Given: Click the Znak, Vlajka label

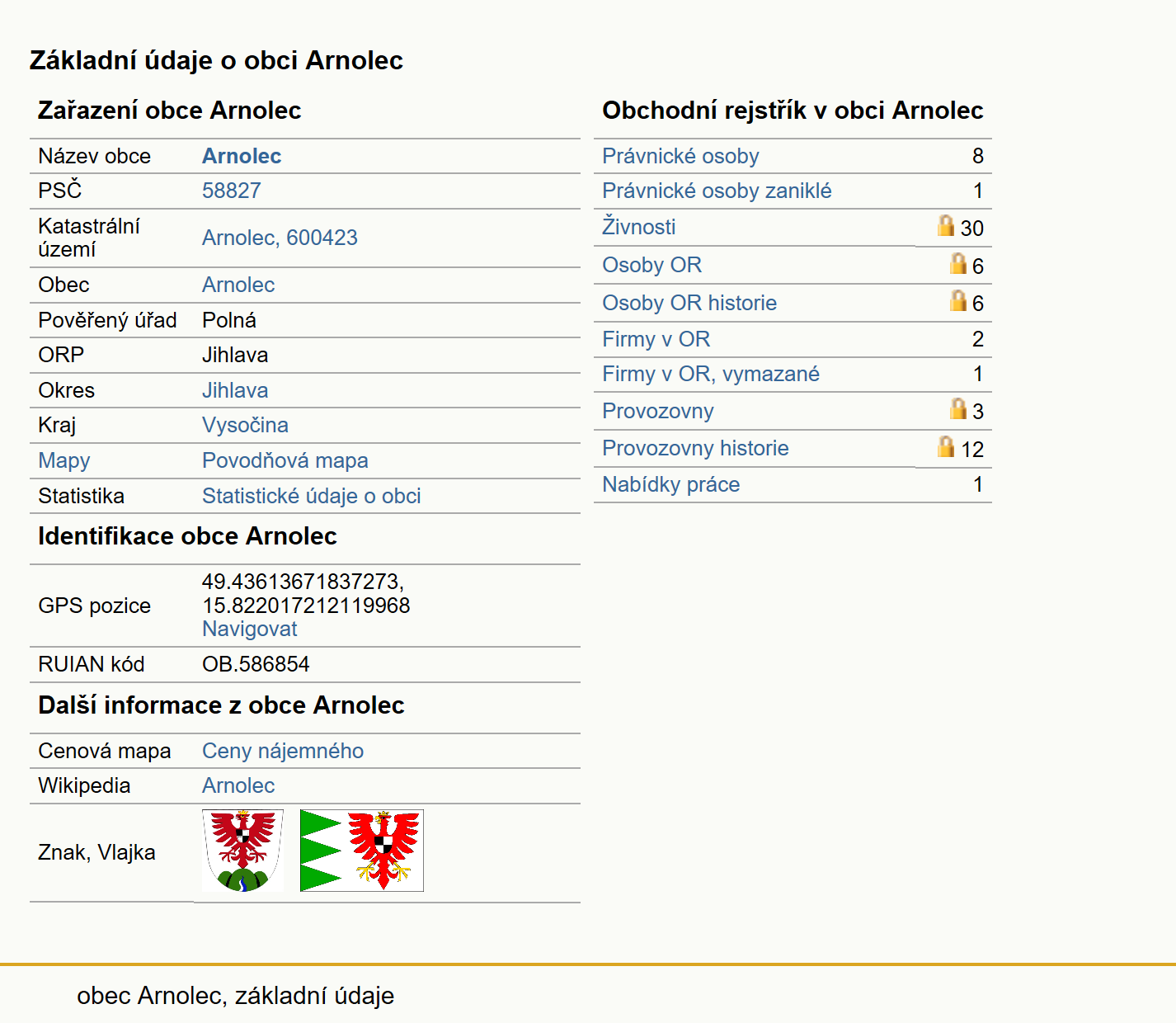Looking at the screenshot, I should pos(96,852).
